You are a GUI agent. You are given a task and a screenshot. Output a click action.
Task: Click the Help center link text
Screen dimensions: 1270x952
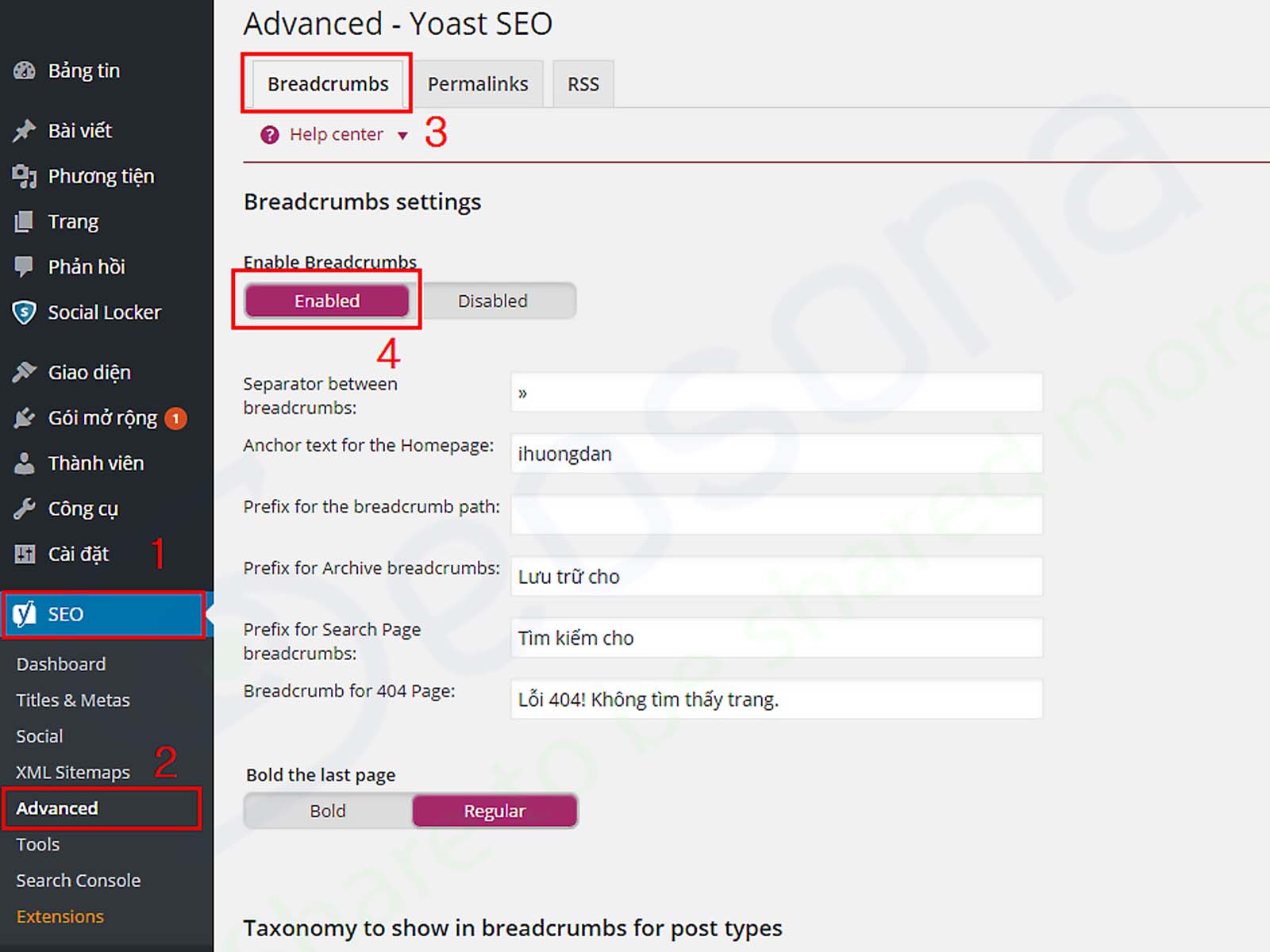(x=337, y=135)
